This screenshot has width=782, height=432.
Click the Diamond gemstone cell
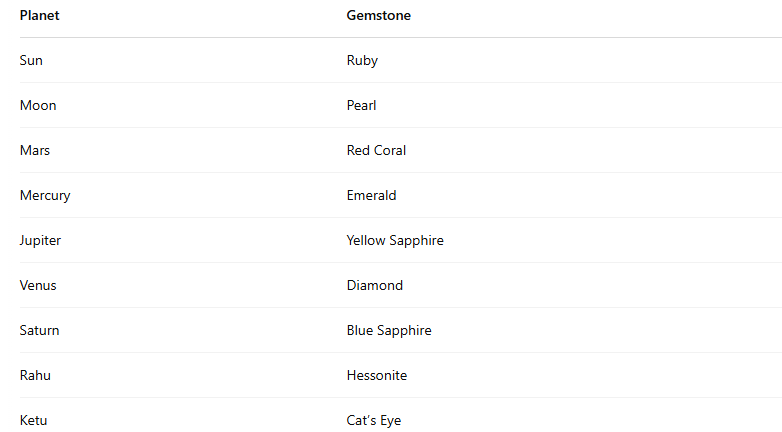click(x=375, y=286)
